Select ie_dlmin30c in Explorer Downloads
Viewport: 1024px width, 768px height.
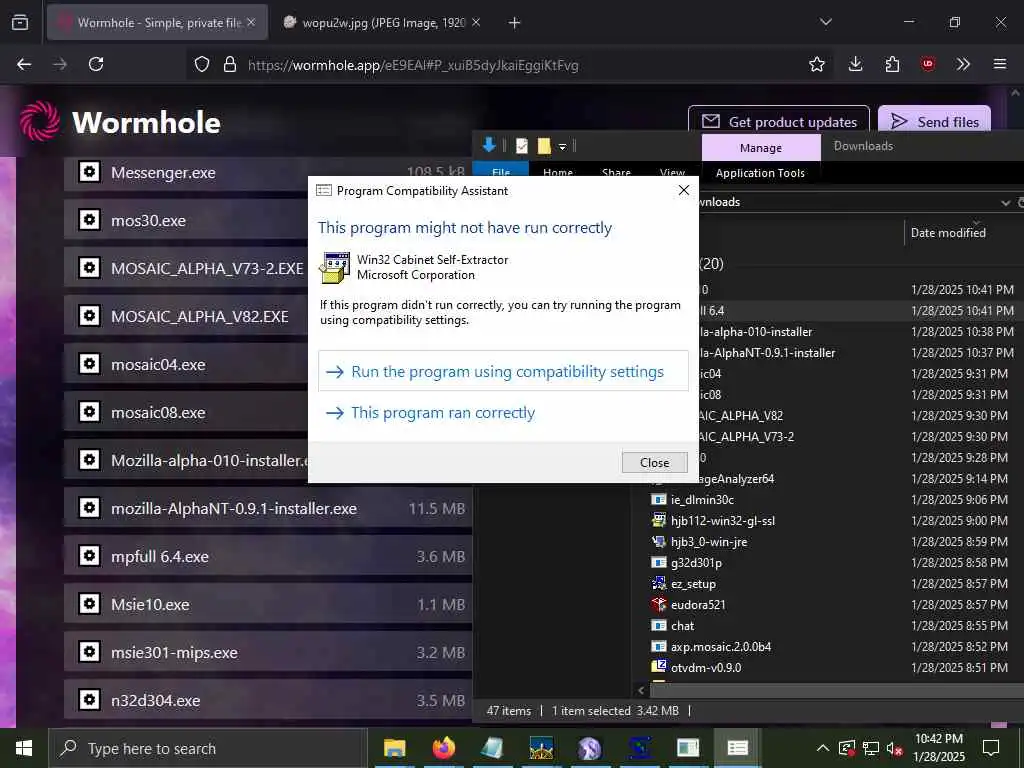pos(702,500)
